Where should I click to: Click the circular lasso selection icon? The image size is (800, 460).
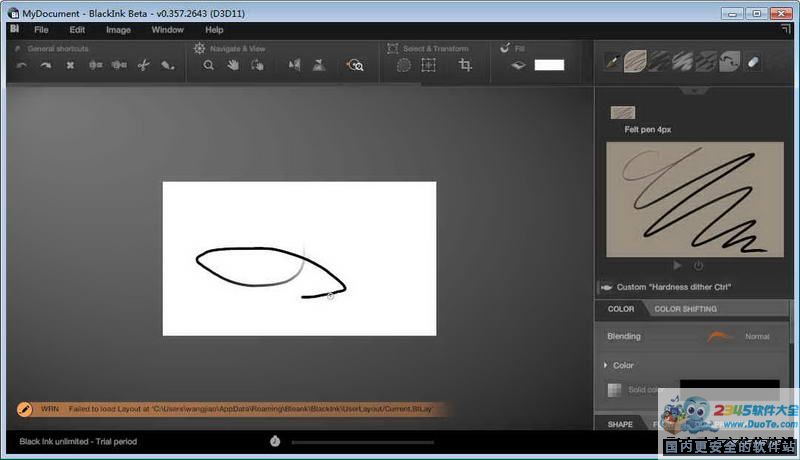pos(404,65)
